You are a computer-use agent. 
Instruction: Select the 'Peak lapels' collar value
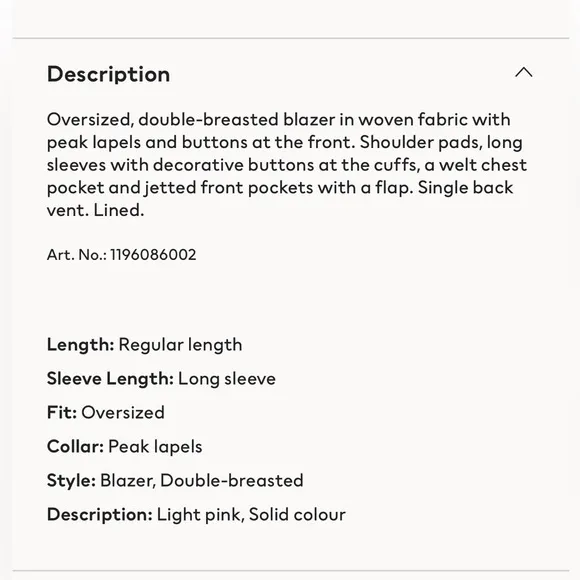pos(155,446)
